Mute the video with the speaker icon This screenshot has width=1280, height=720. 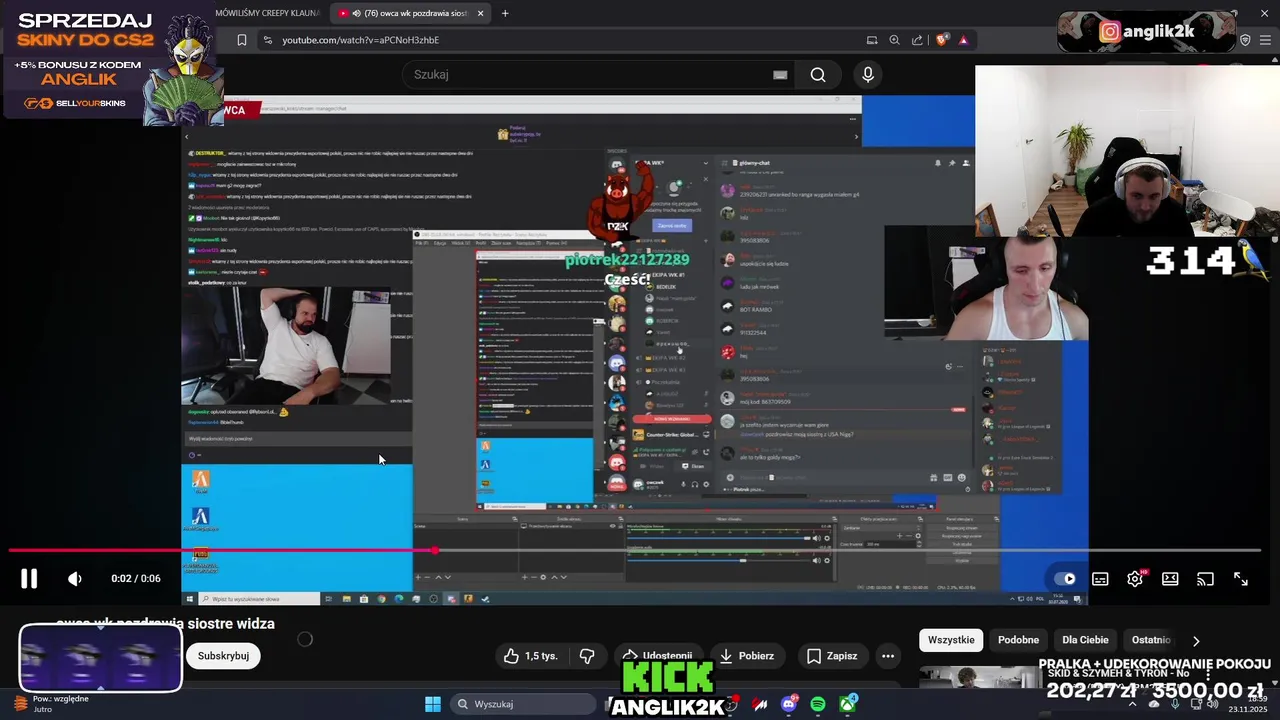point(74,579)
